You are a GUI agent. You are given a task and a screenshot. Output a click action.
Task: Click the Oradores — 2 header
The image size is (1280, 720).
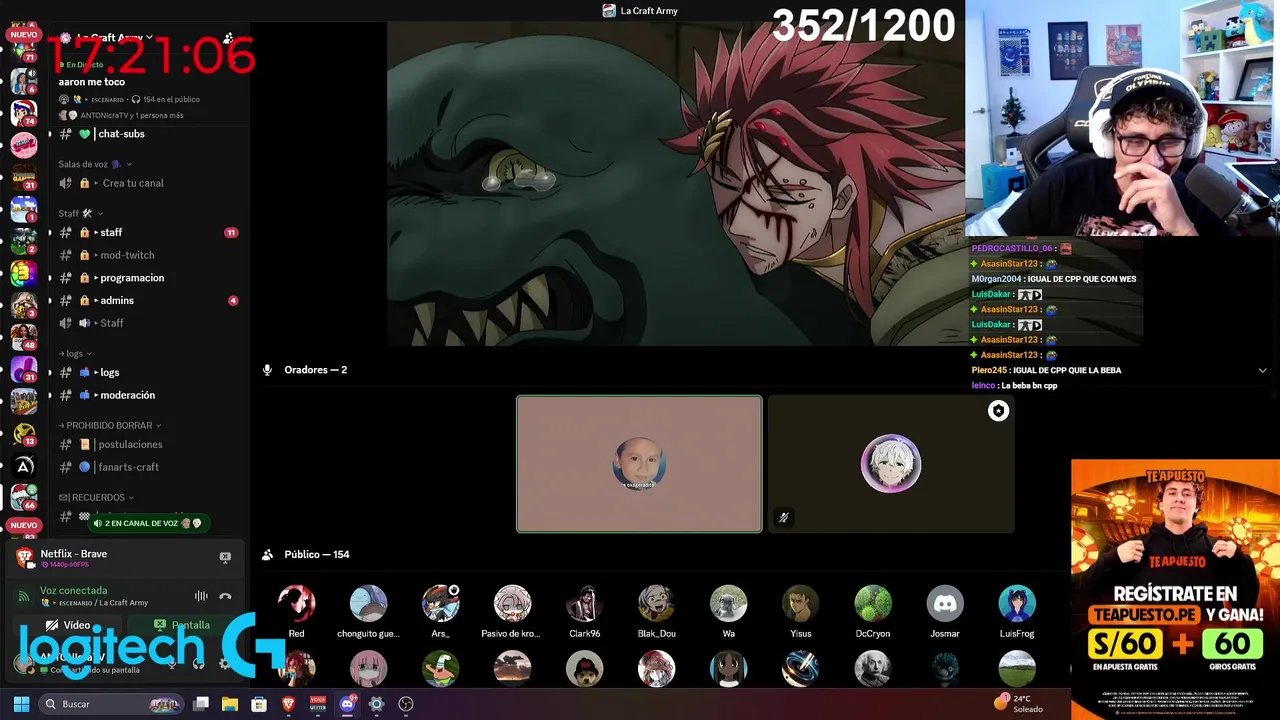315,370
